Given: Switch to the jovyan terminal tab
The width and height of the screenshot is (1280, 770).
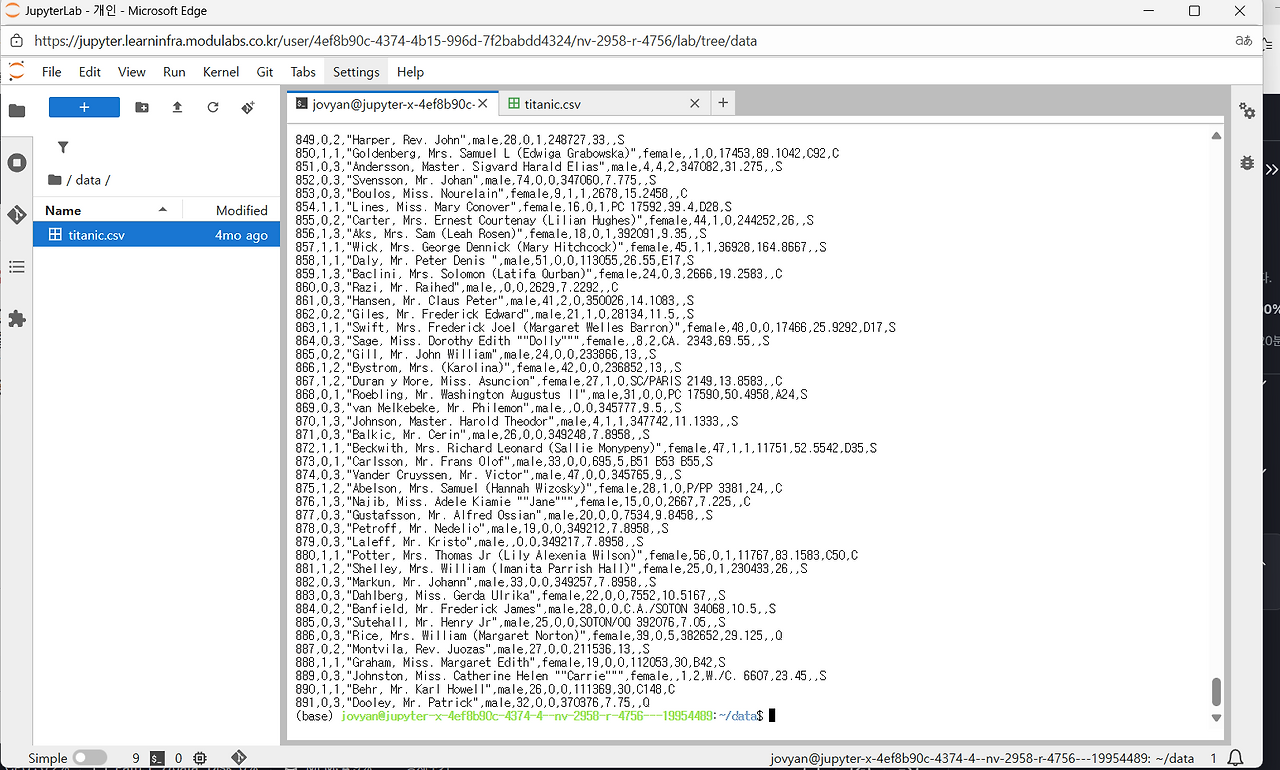Looking at the screenshot, I should click(393, 103).
